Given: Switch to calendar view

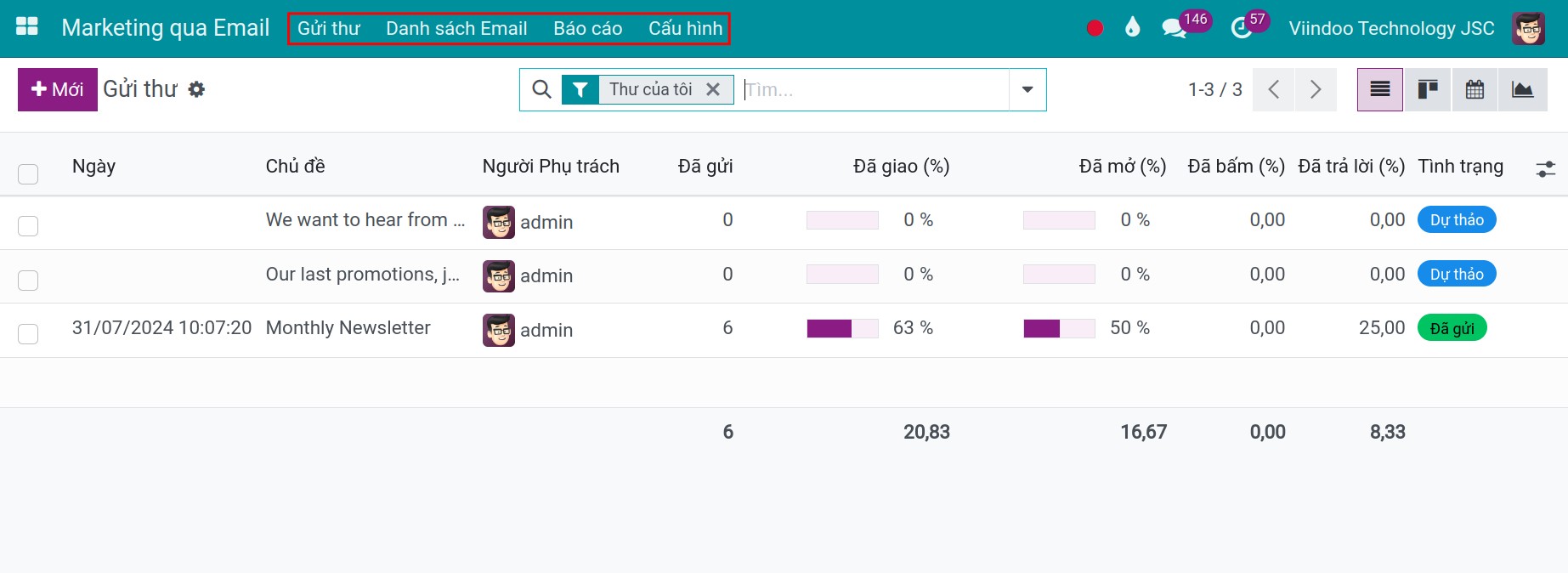Looking at the screenshot, I should click(x=1475, y=89).
